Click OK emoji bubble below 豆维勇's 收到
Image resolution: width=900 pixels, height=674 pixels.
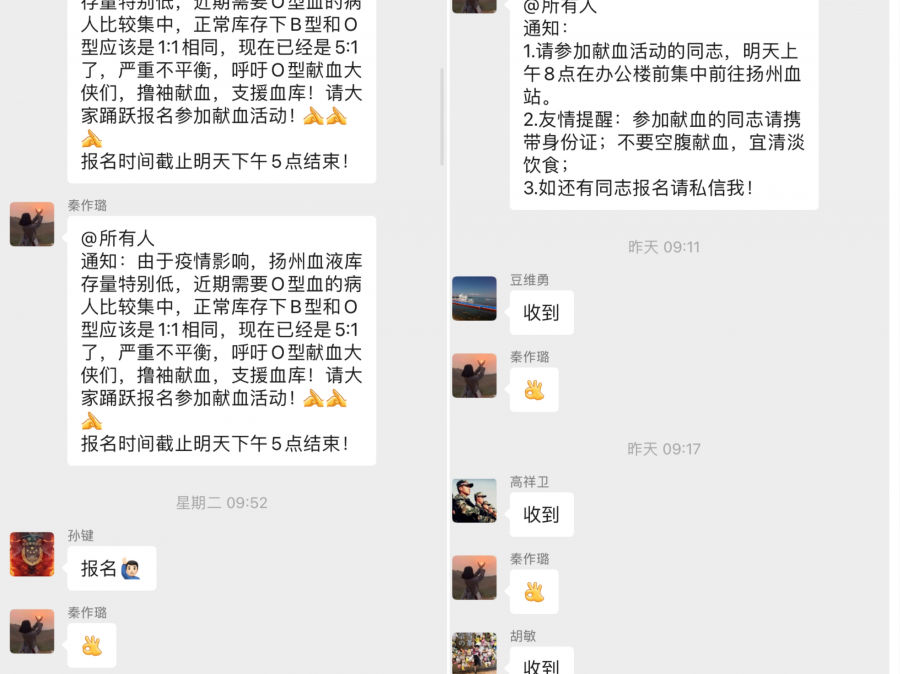point(534,390)
